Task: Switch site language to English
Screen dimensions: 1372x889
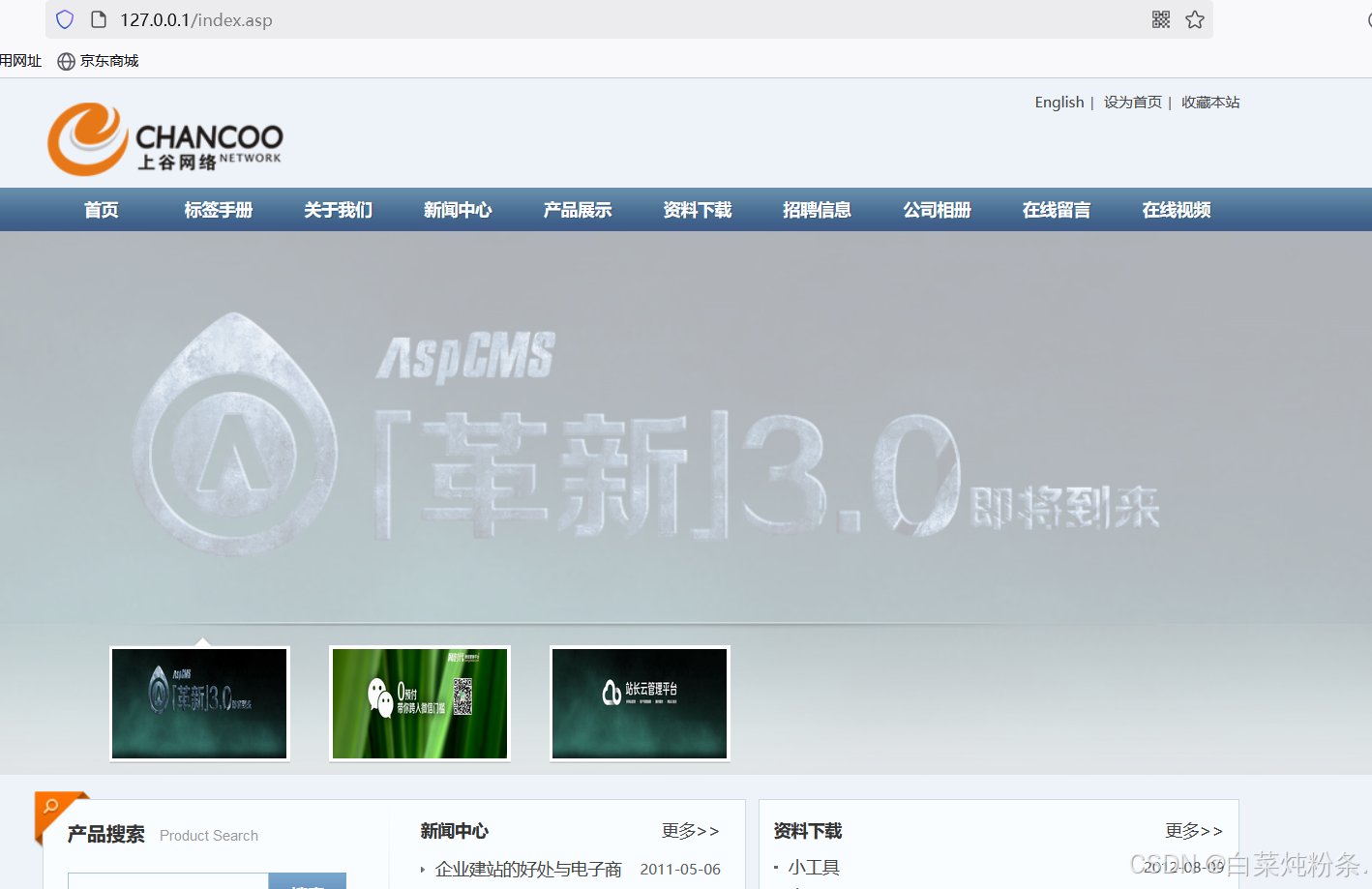Action: [1059, 103]
